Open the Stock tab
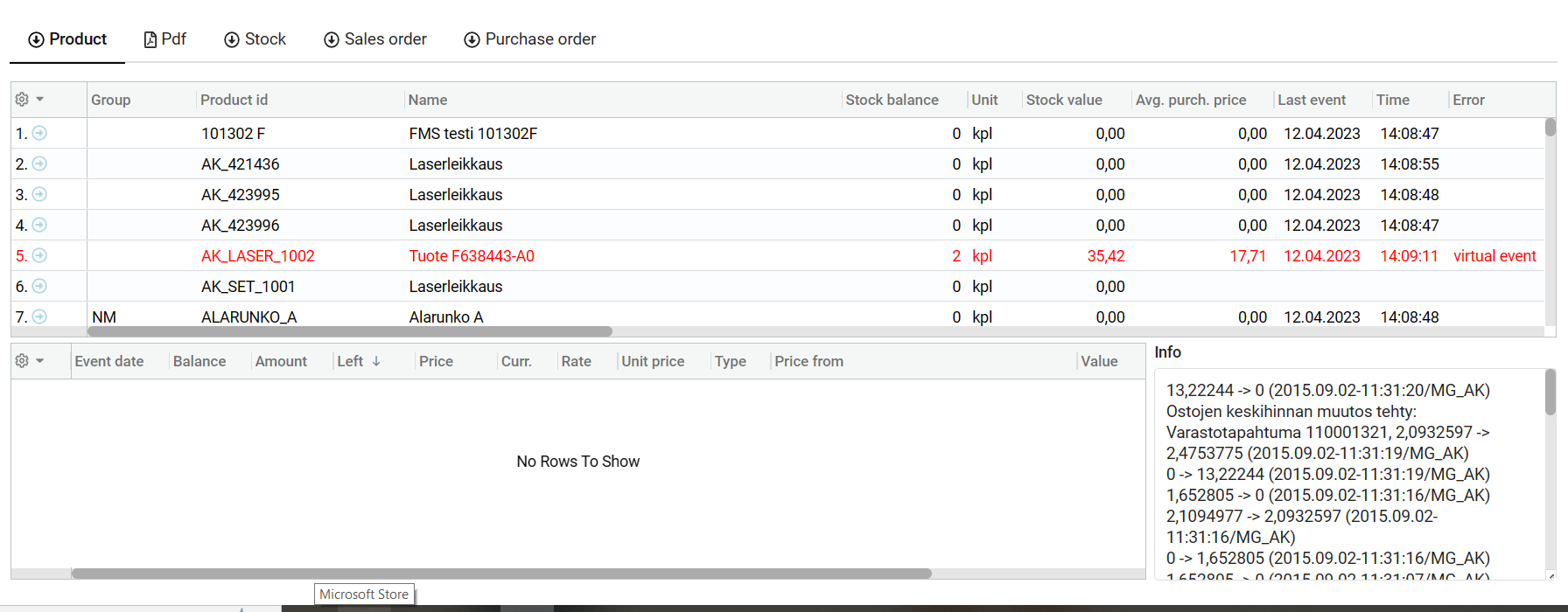 click(x=255, y=39)
